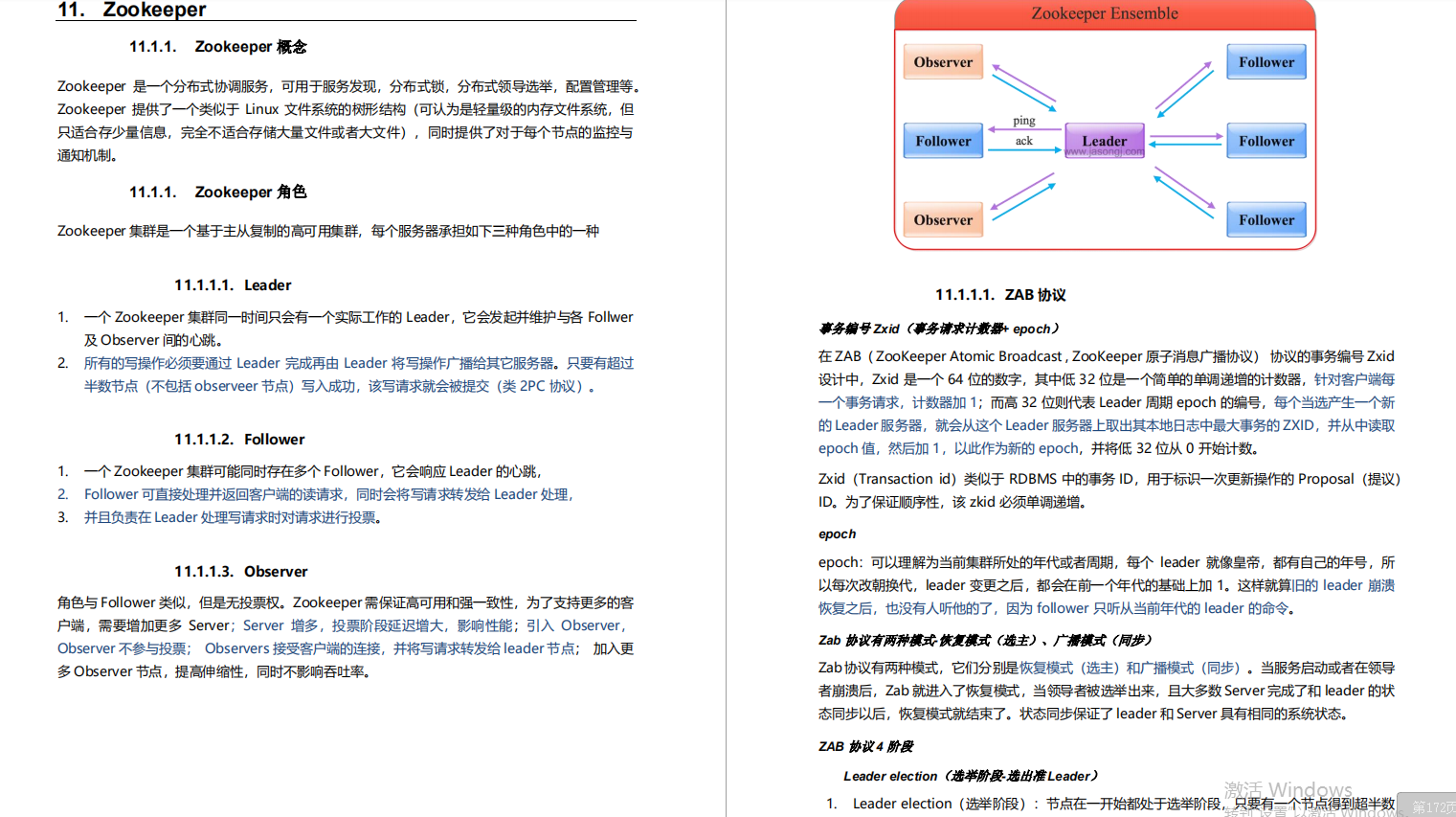Click the middle-left Follower box
This screenshot has height=817, width=1456.
coord(942,140)
